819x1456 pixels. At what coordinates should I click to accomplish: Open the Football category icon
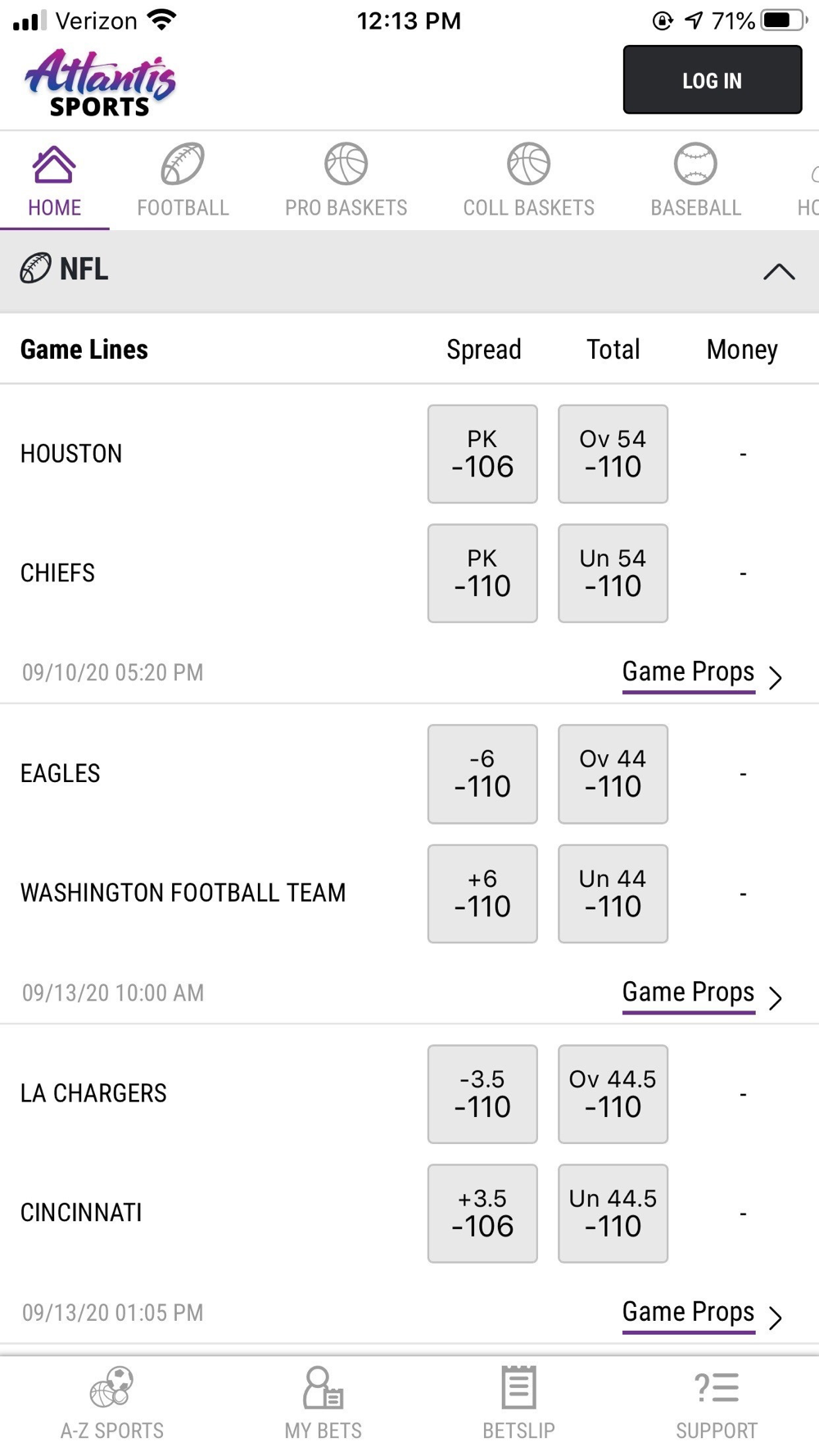[x=183, y=164]
